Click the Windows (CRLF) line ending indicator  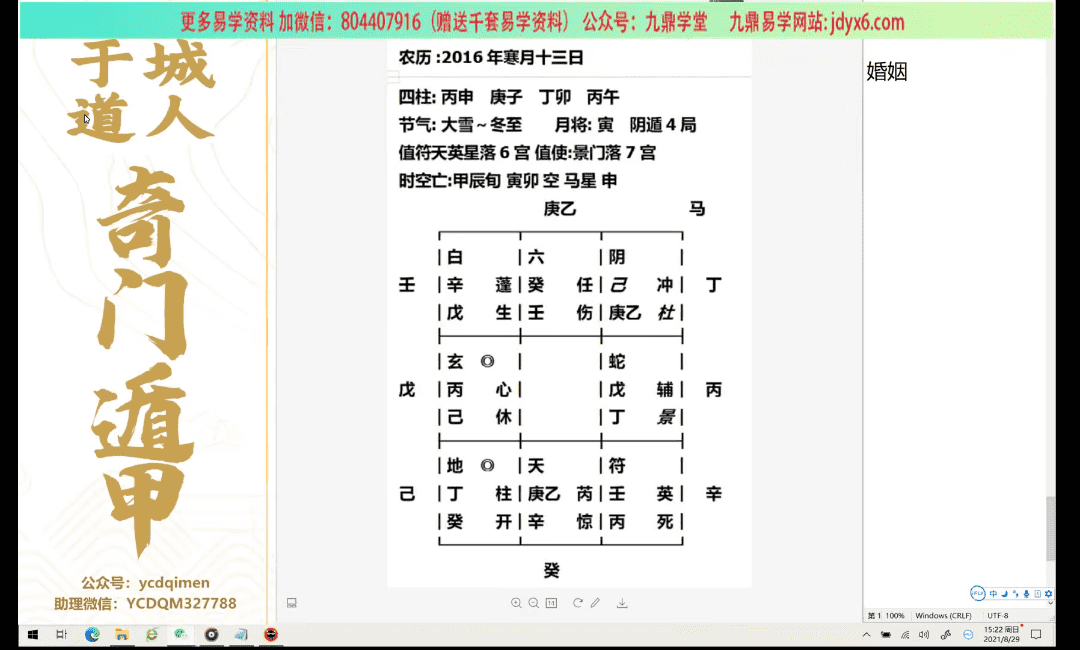[944, 615]
